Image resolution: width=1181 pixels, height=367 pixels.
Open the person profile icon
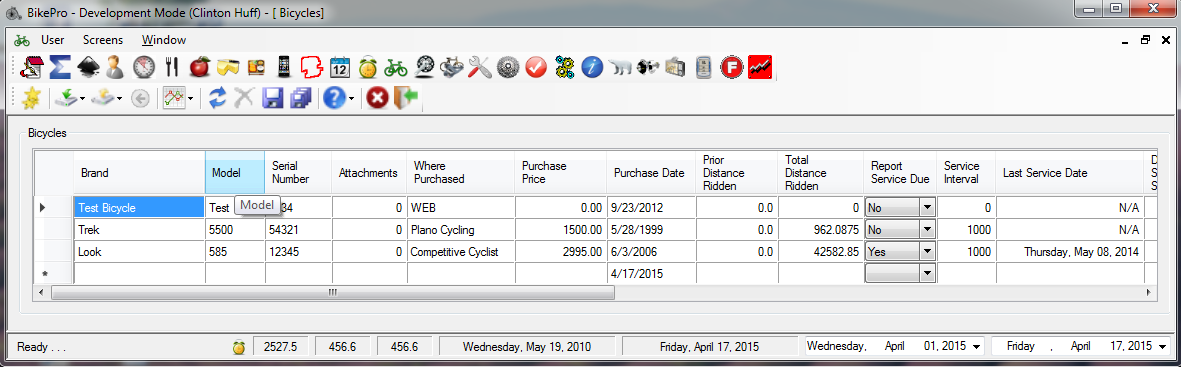pyautogui.click(x=114, y=68)
